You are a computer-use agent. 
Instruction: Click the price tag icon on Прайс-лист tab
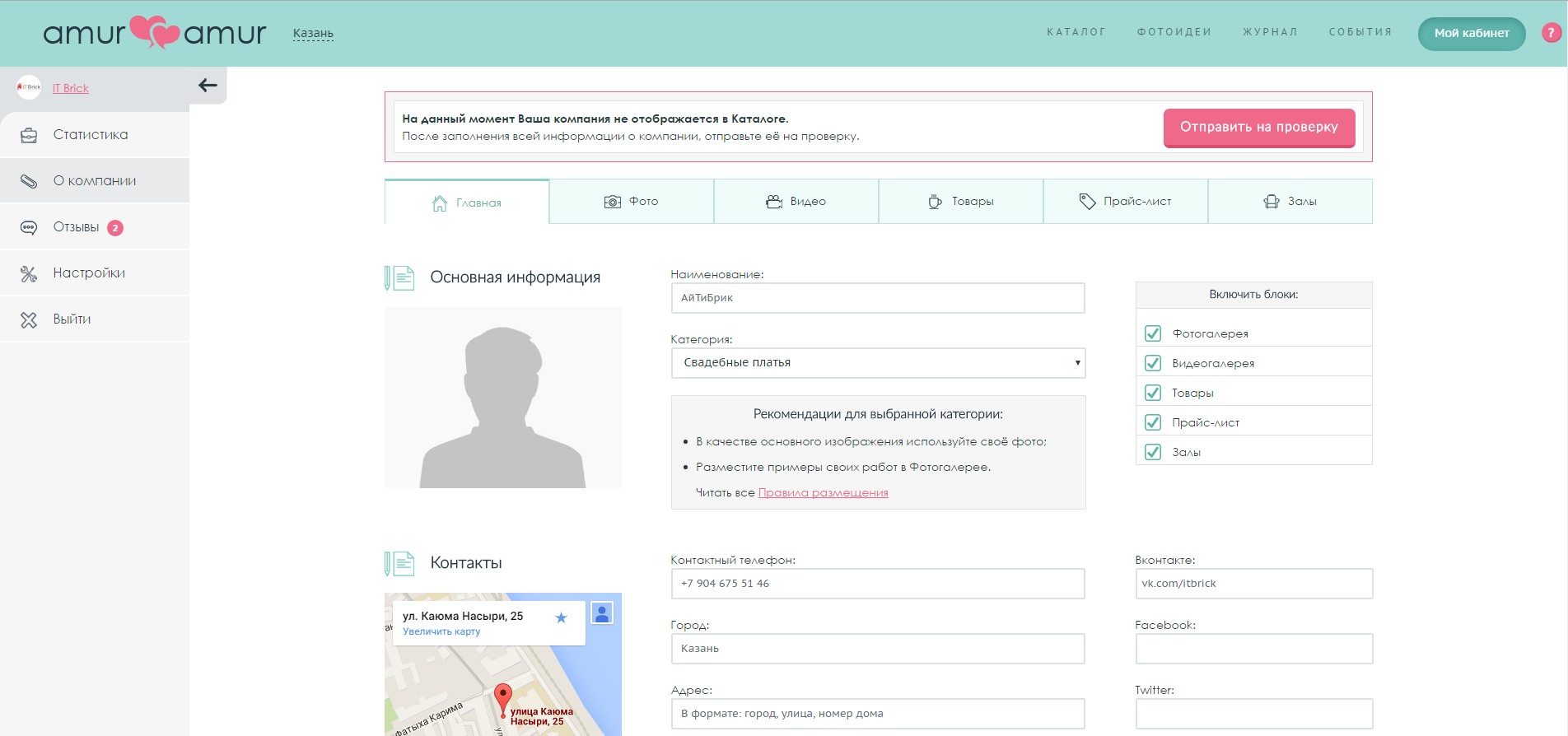[x=1087, y=202]
